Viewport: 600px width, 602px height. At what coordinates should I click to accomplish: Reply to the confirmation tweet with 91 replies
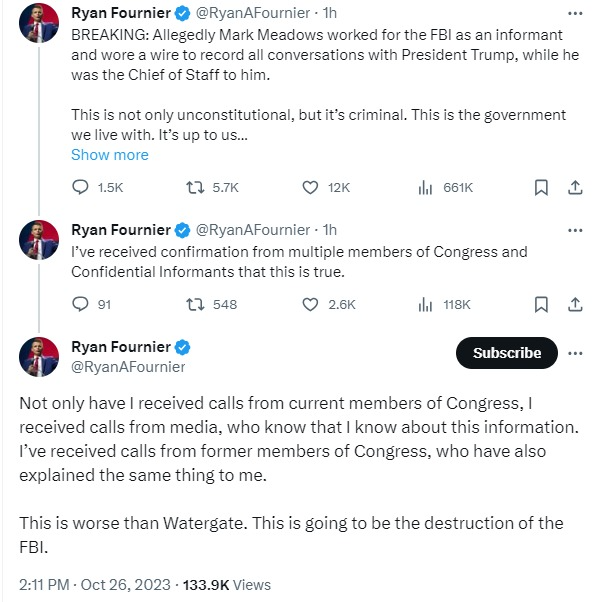[x=82, y=304]
